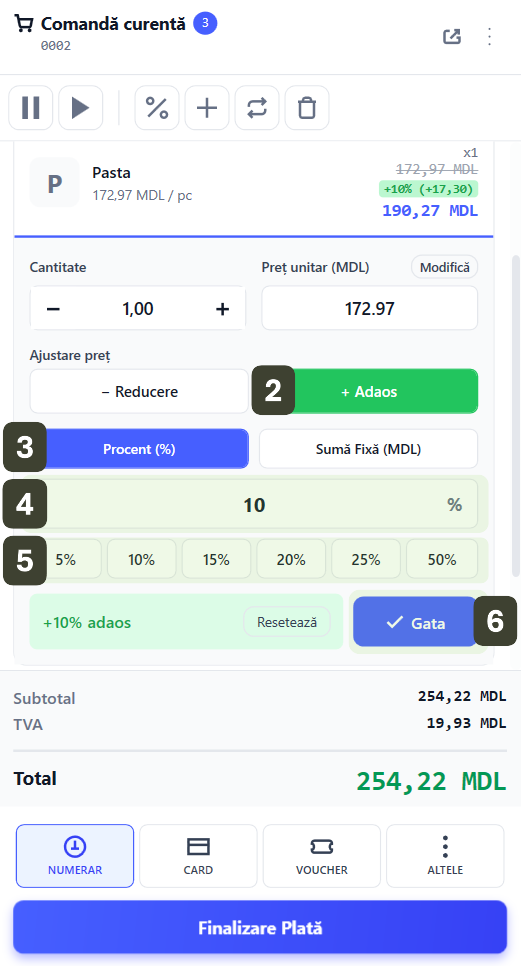Click the 190,27 MDL item price
The image size is (521, 966).
430,211
